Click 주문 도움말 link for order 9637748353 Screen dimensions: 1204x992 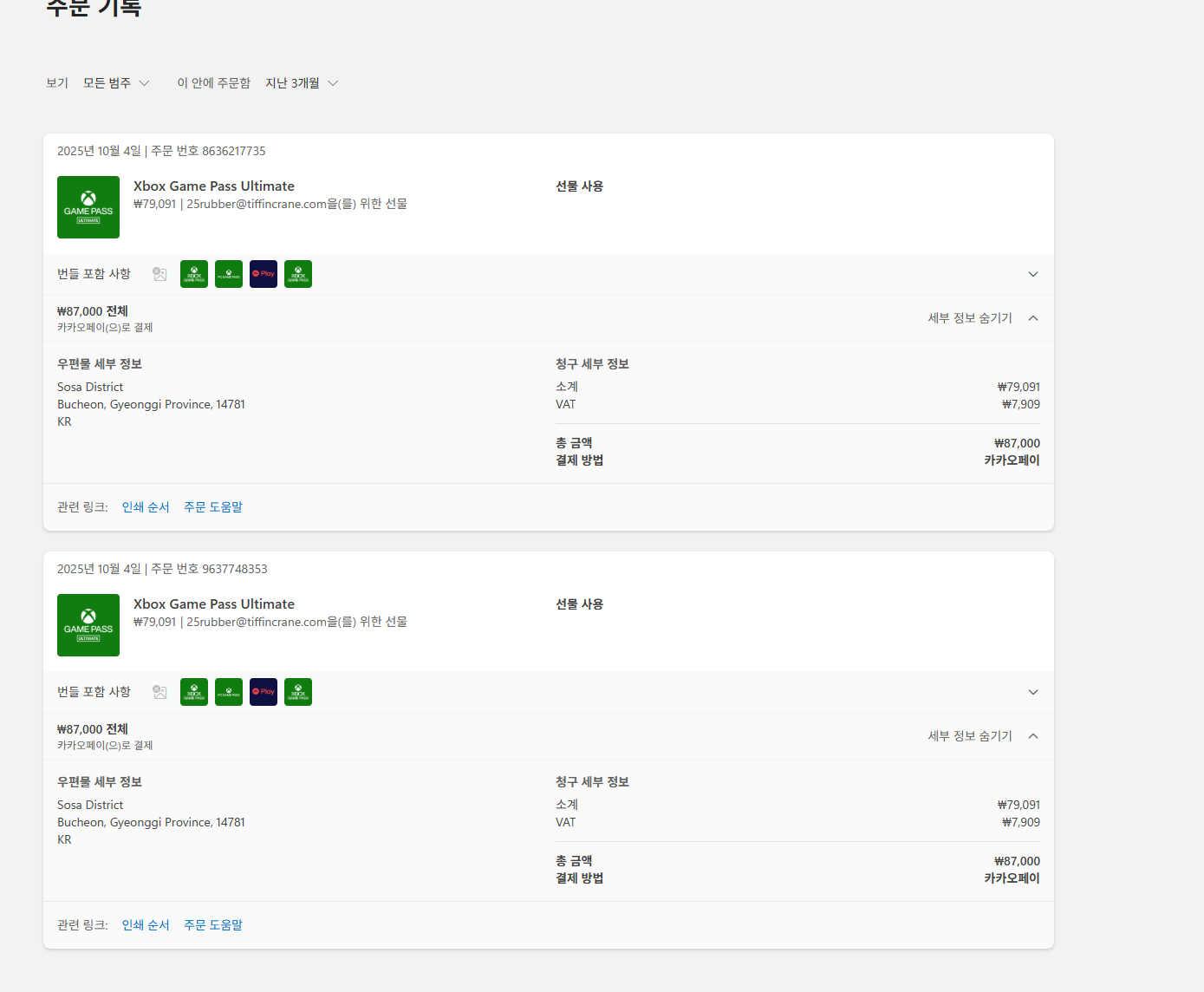[x=213, y=925]
